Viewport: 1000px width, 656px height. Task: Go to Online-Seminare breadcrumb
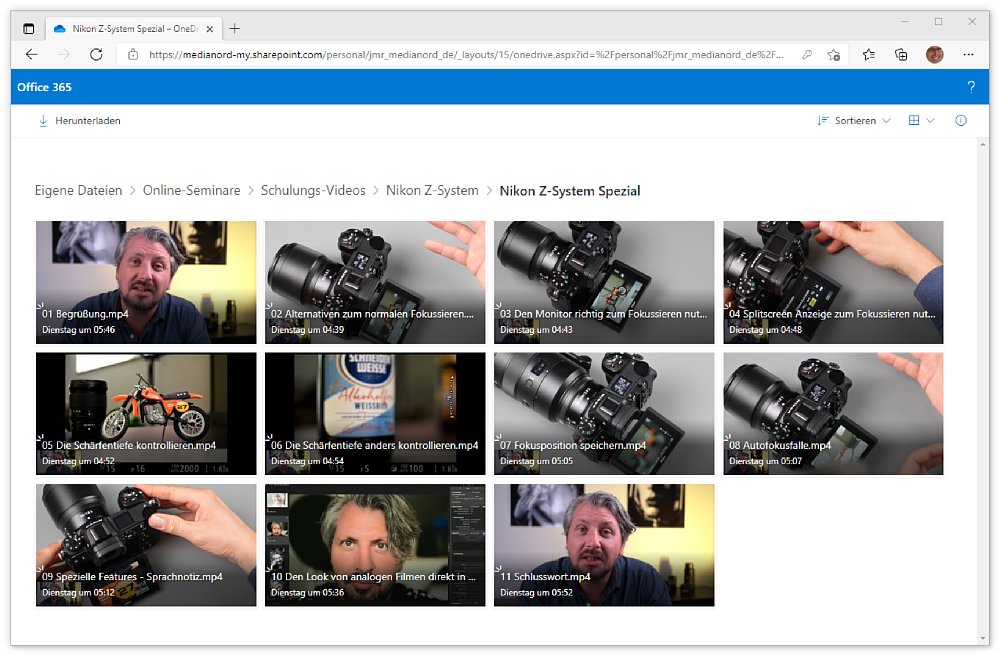pos(191,191)
